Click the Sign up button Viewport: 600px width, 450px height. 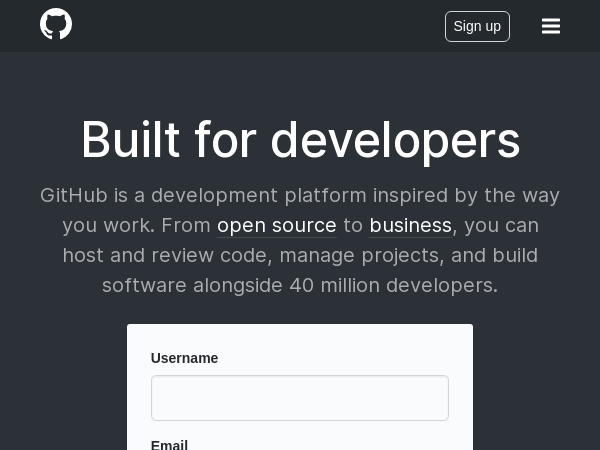point(477,26)
